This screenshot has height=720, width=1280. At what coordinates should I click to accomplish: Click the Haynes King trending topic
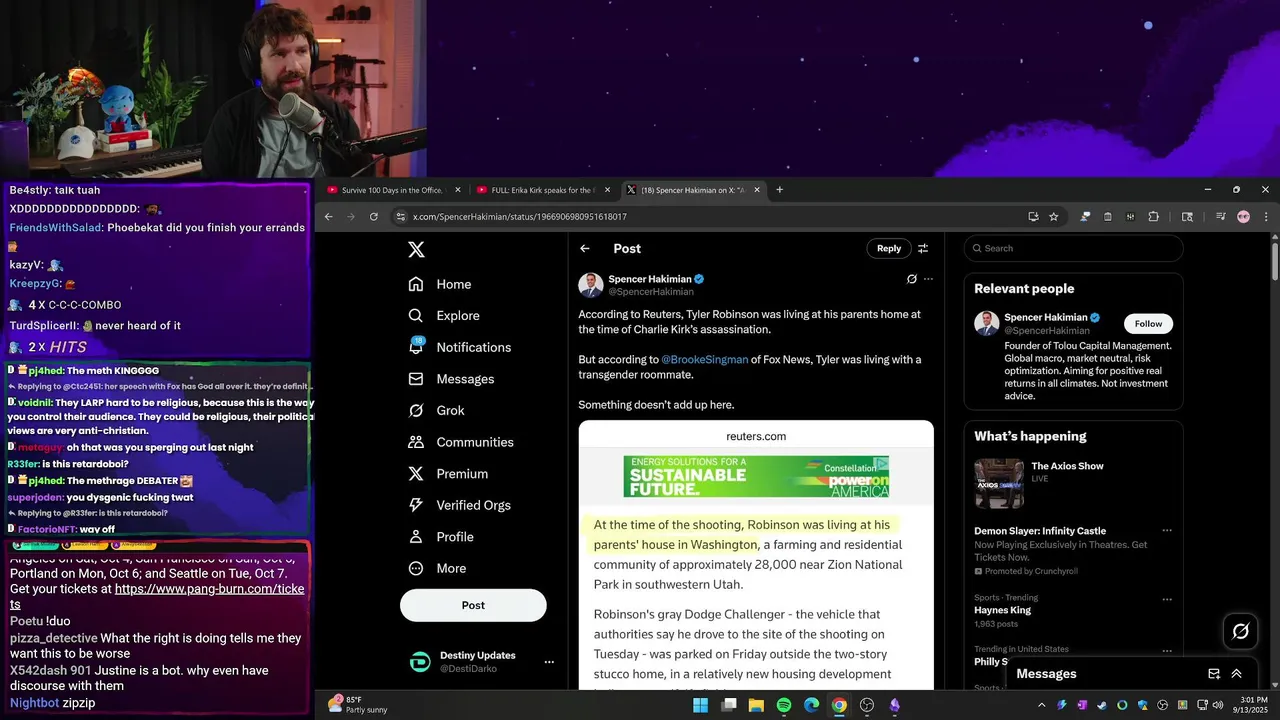pos(1003,610)
